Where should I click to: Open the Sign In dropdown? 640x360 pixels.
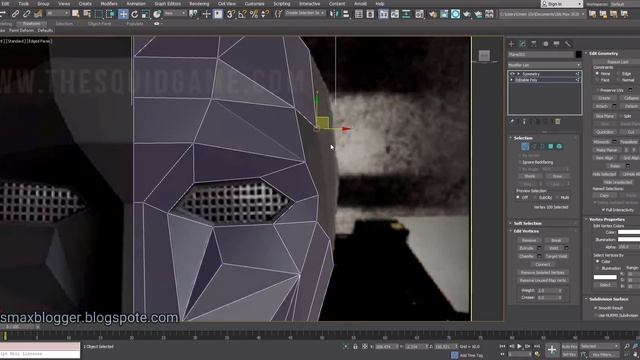pos(562,4)
